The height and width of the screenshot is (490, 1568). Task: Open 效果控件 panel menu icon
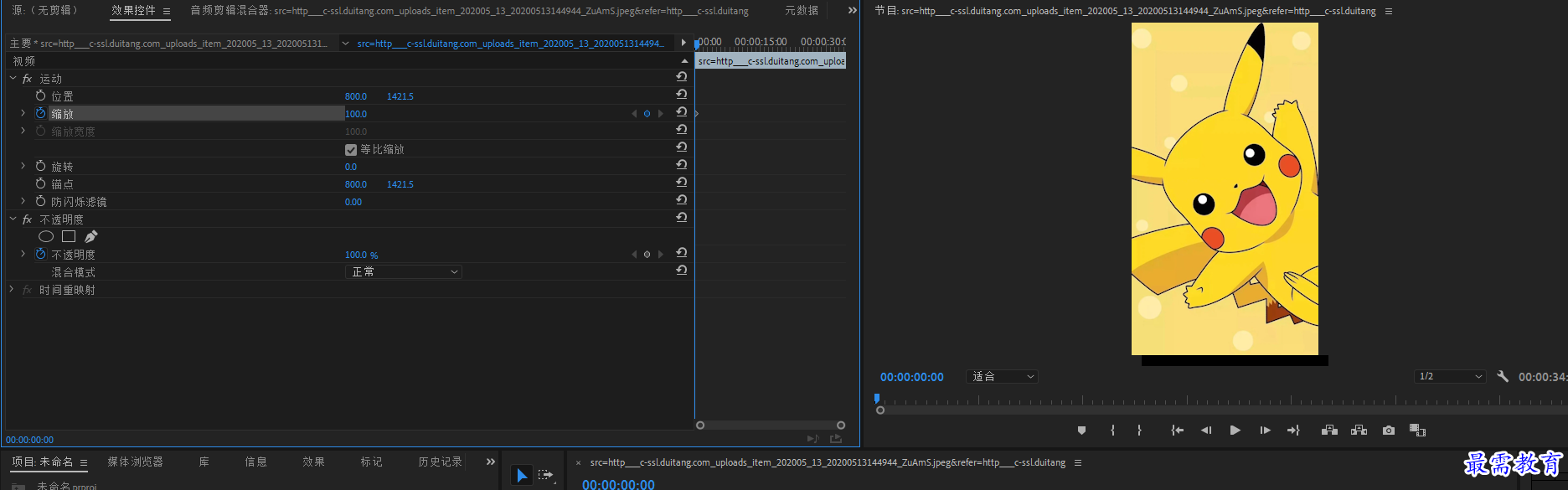[167, 11]
